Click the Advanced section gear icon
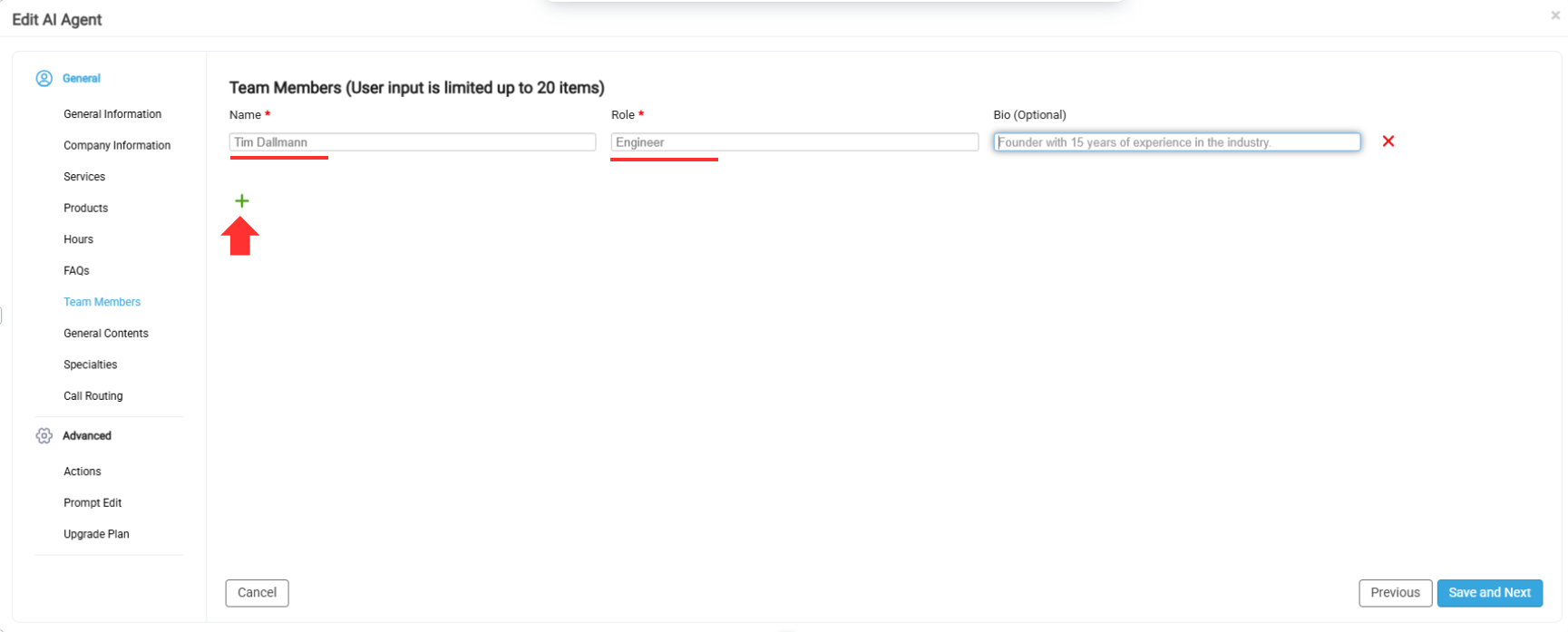Screen dimensions: 1568x632 [44, 436]
